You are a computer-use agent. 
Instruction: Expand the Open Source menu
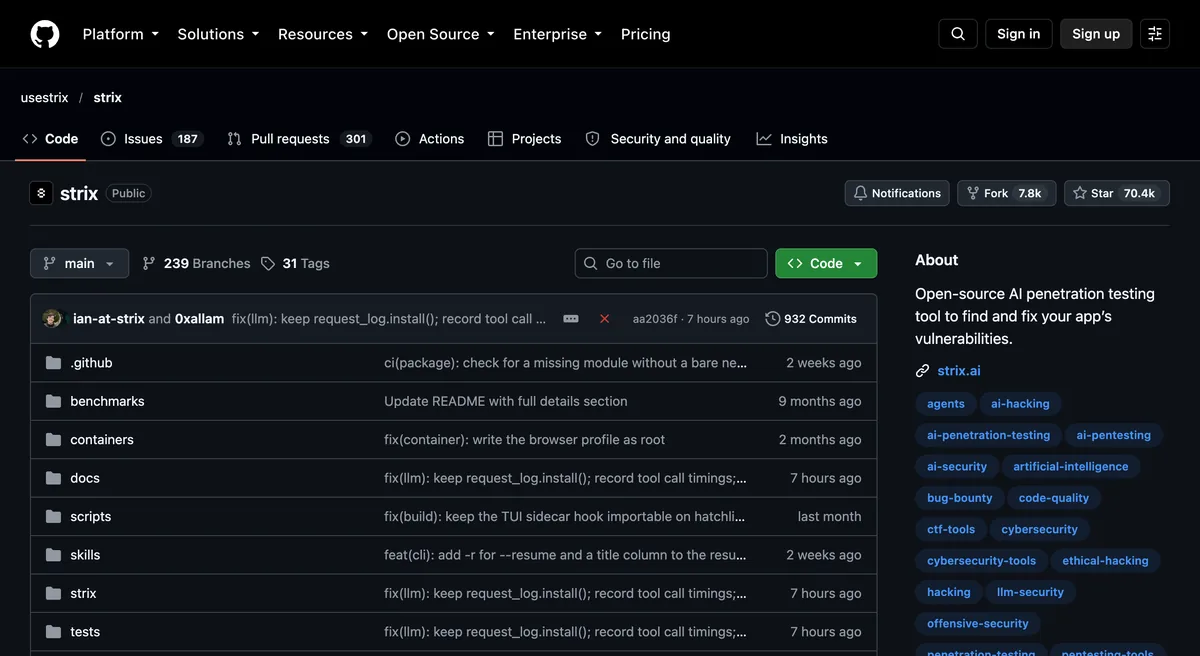point(441,34)
